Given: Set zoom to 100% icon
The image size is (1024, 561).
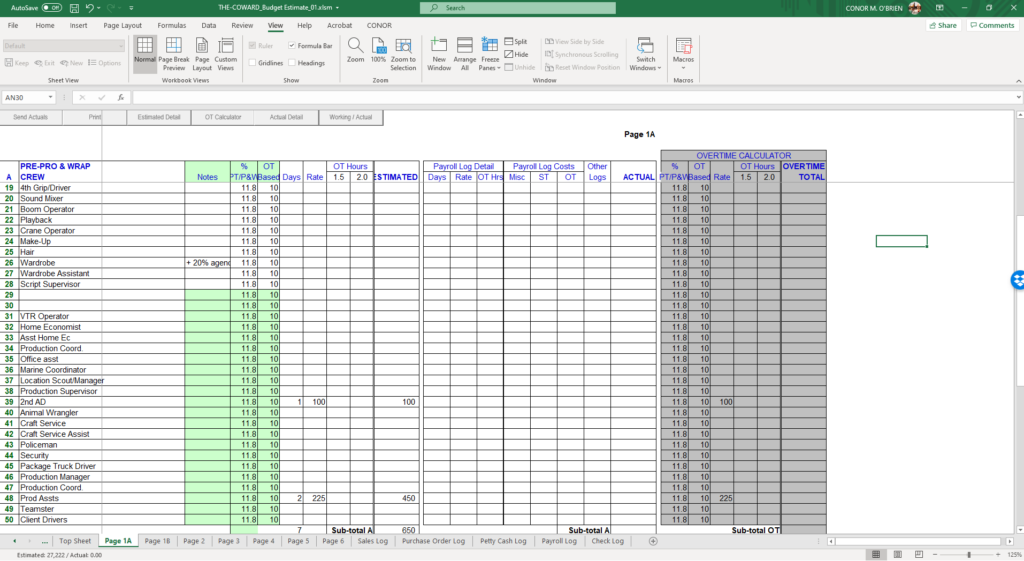Looking at the screenshot, I should [x=378, y=50].
